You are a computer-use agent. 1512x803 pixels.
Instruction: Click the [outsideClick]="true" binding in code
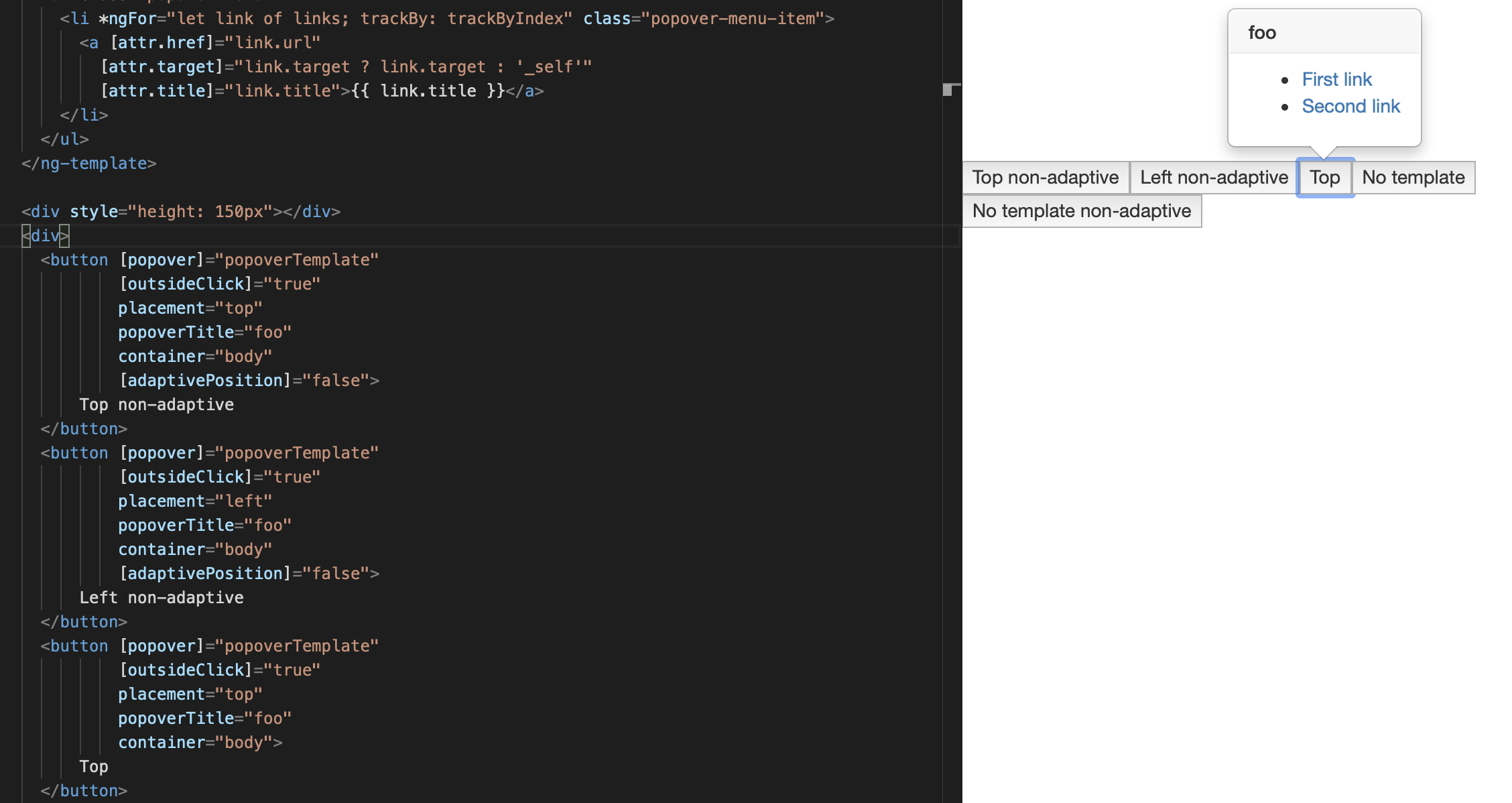point(219,284)
